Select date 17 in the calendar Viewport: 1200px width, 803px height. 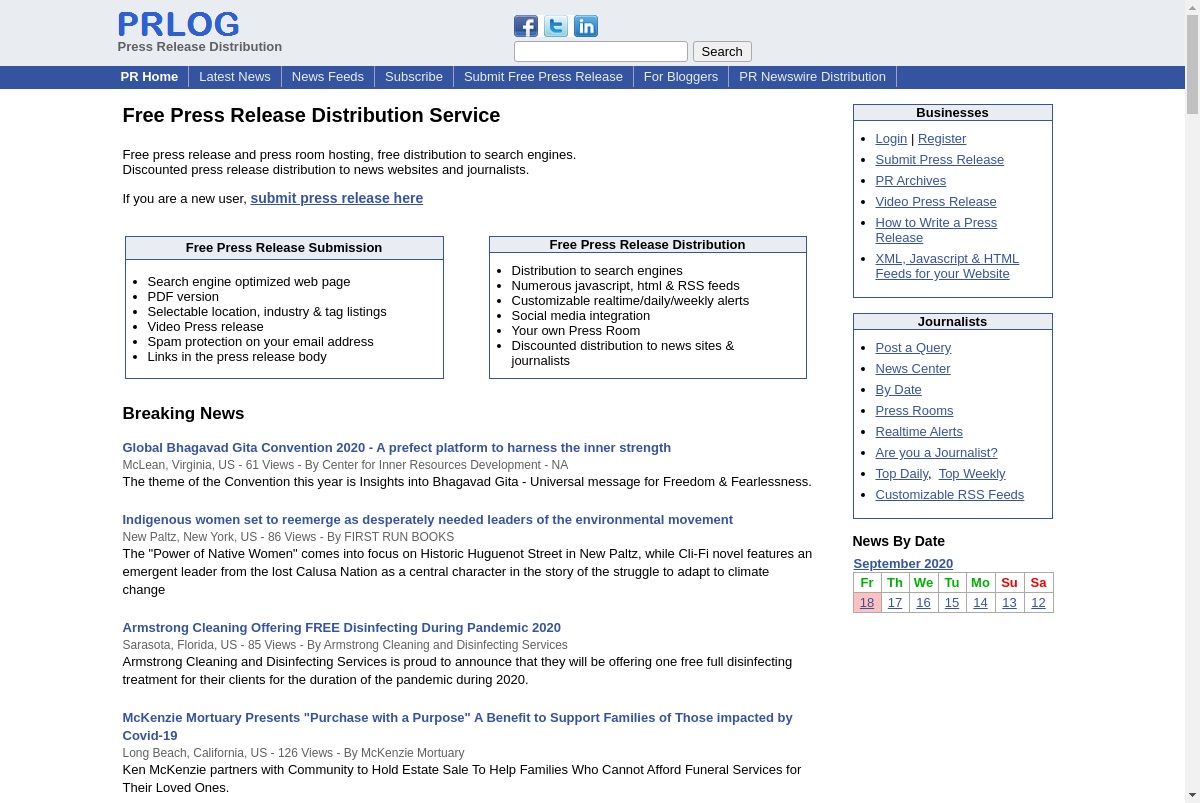click(x=895, y=603)
